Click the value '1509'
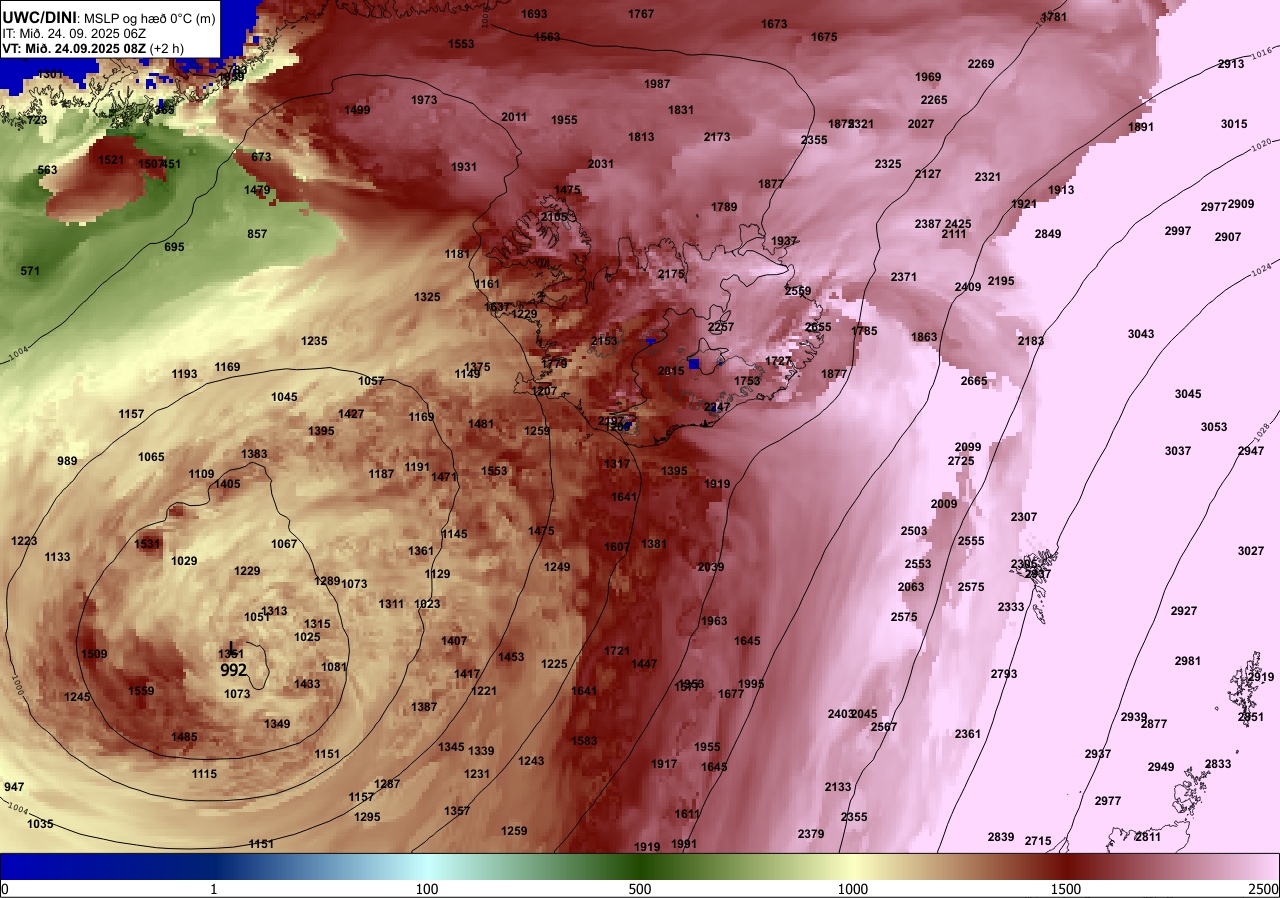Screen dimensions: 1280x898 coord(94,654)
